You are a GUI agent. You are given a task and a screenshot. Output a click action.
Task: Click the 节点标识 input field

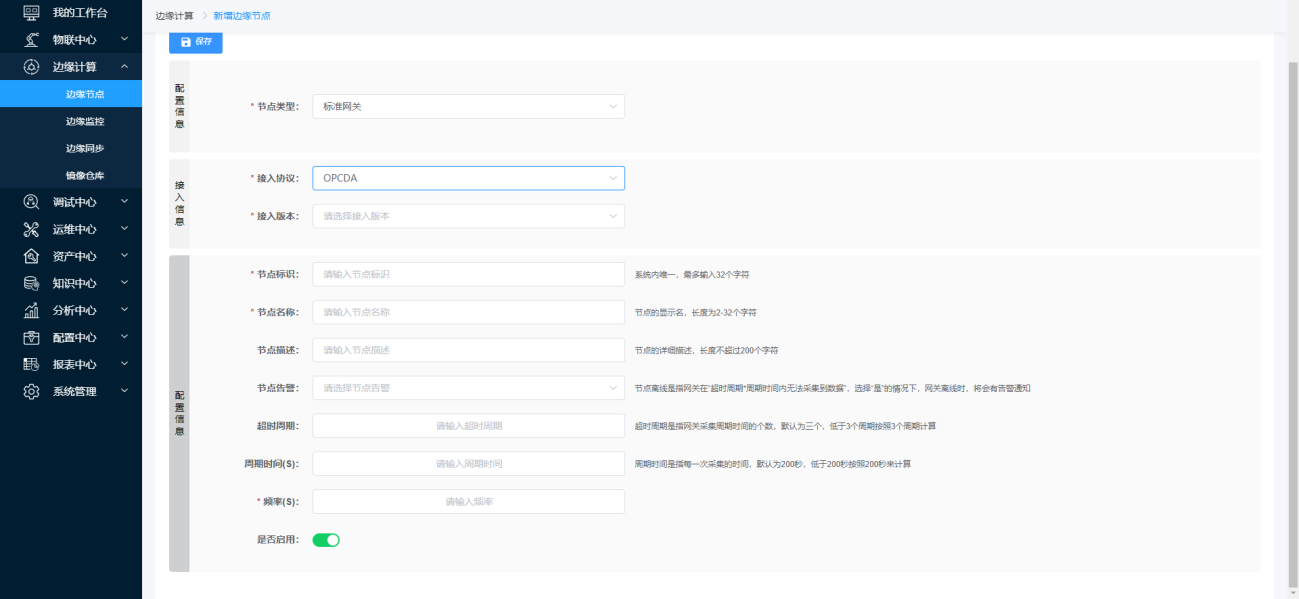point(468,274)
